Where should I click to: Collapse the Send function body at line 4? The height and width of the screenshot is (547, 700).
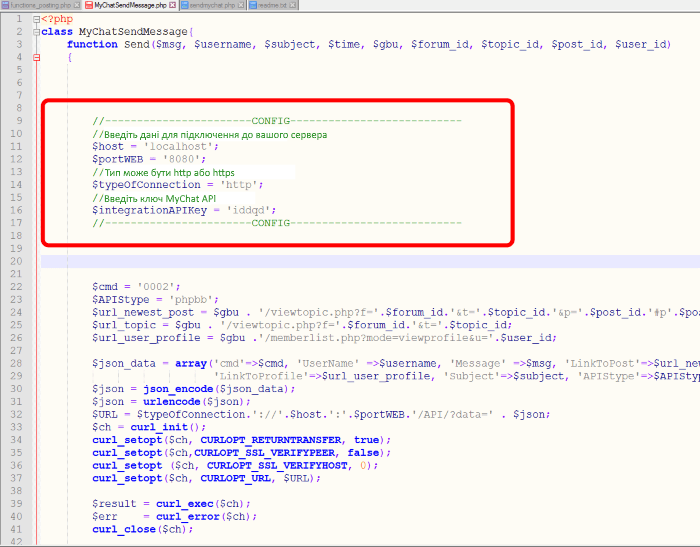click(37, 58)
